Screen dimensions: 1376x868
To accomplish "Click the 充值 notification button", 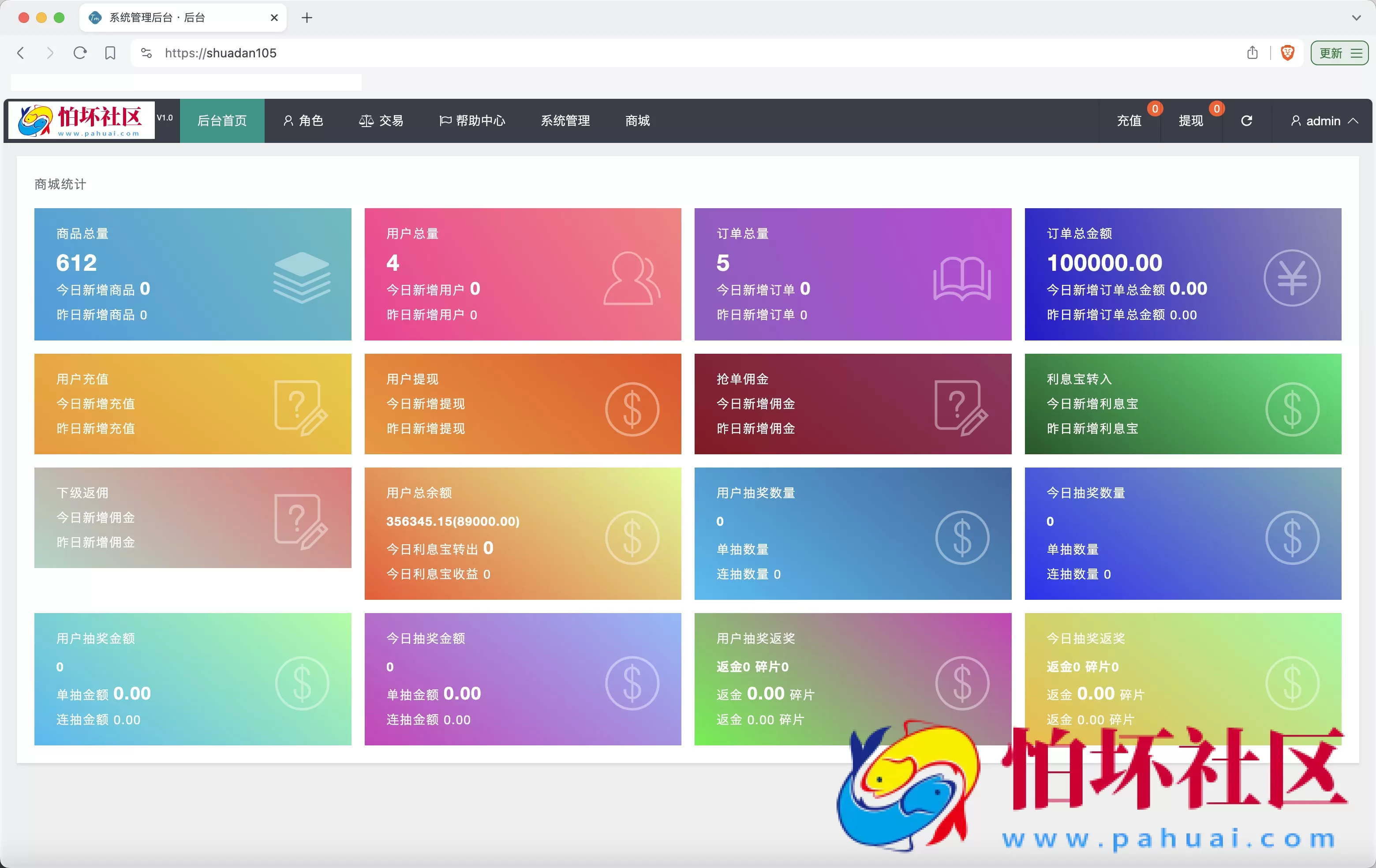I will (x=1129, y=120).
